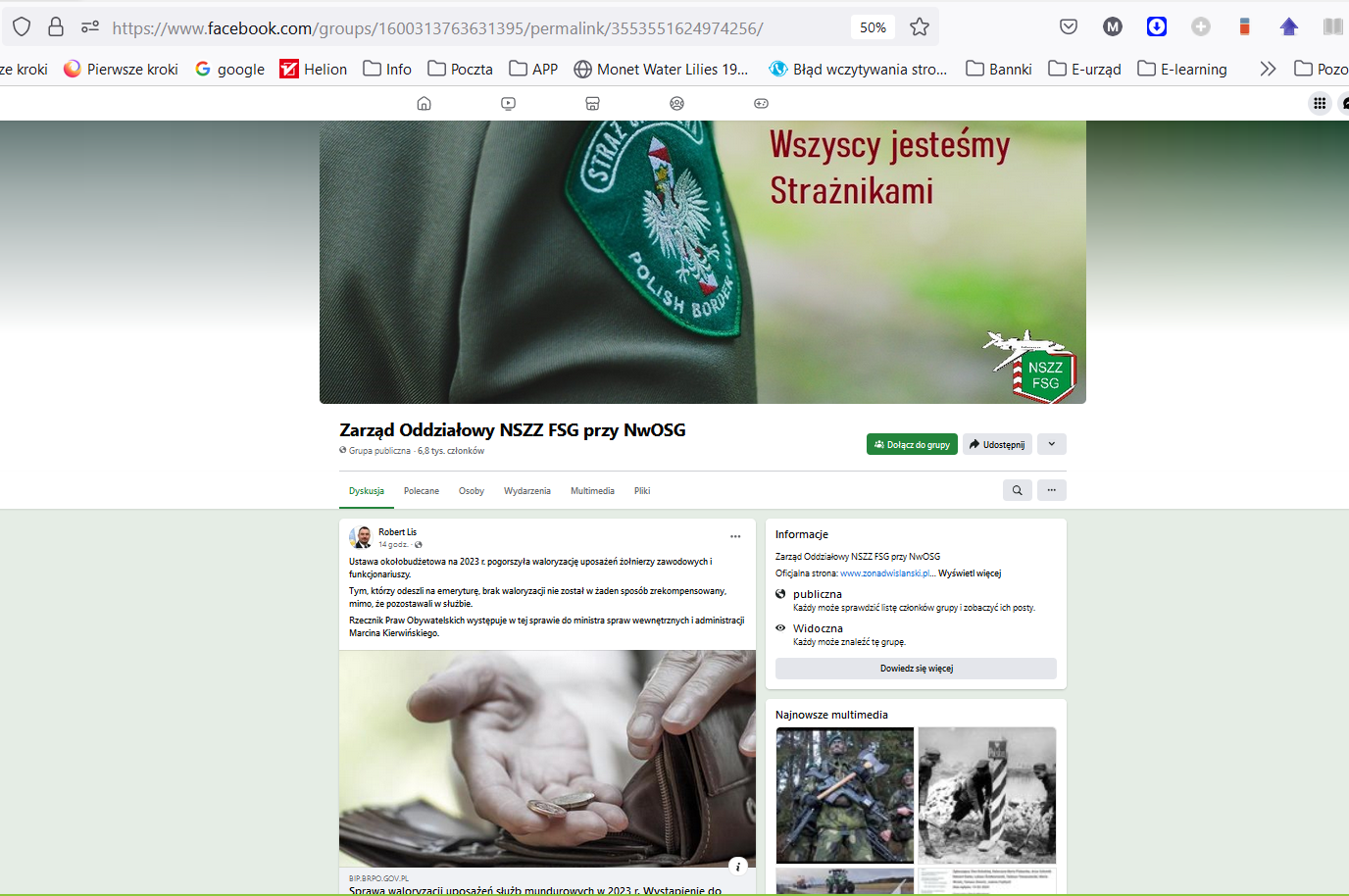Expand the dropdown next to Udostępnij

(1051, 444)
